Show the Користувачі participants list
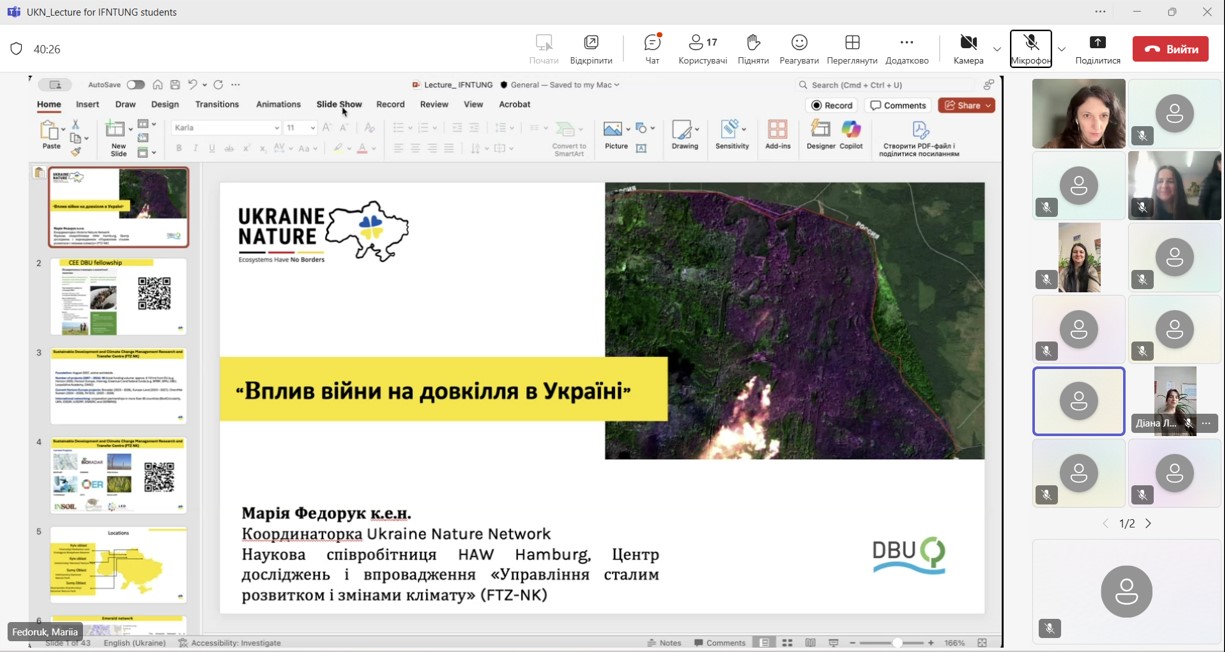 tap(702, 48)
